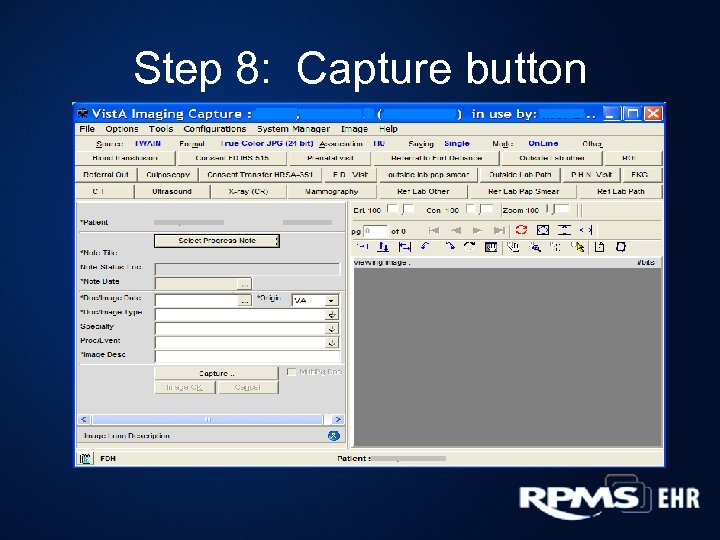Screen dimensions: 720x540
Task: Click the fit-to-height icon with two horizontal bars
Action: click(564, 230)
